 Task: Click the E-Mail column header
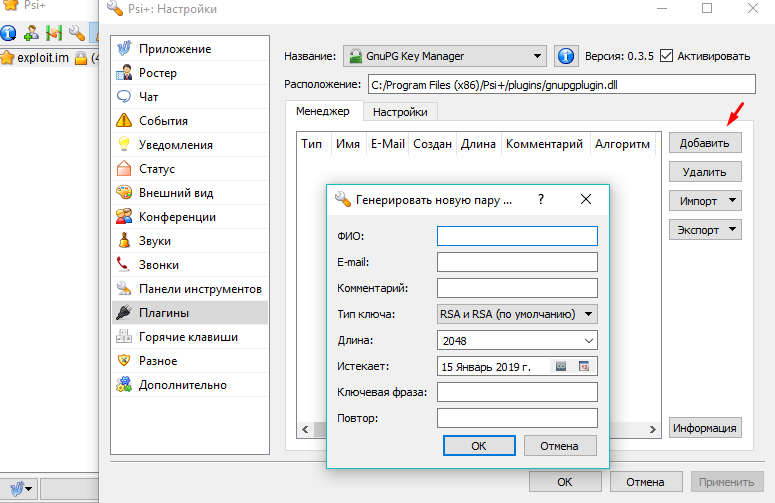point(388,144)
